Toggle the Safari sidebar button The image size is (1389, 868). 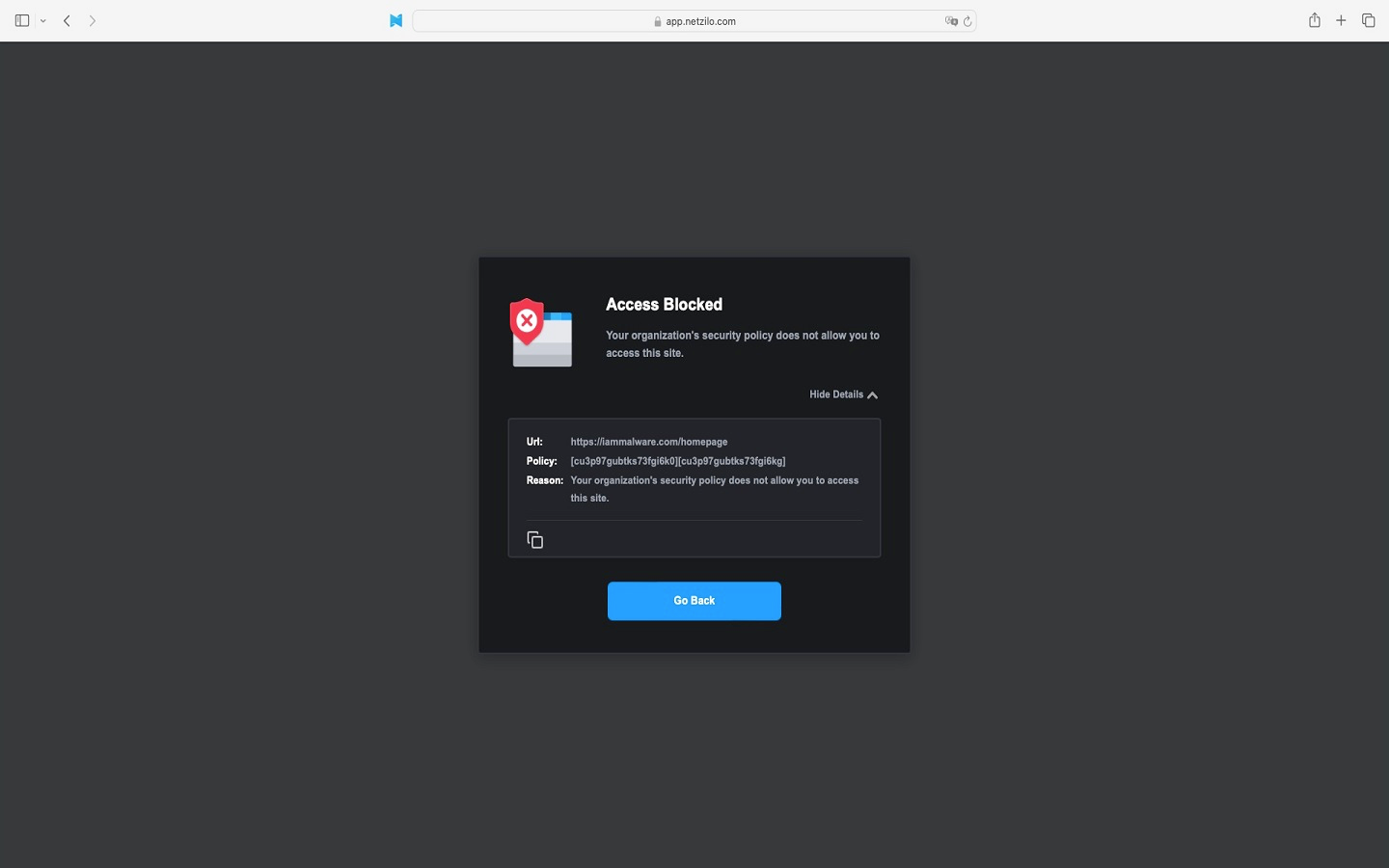(22, 20)
